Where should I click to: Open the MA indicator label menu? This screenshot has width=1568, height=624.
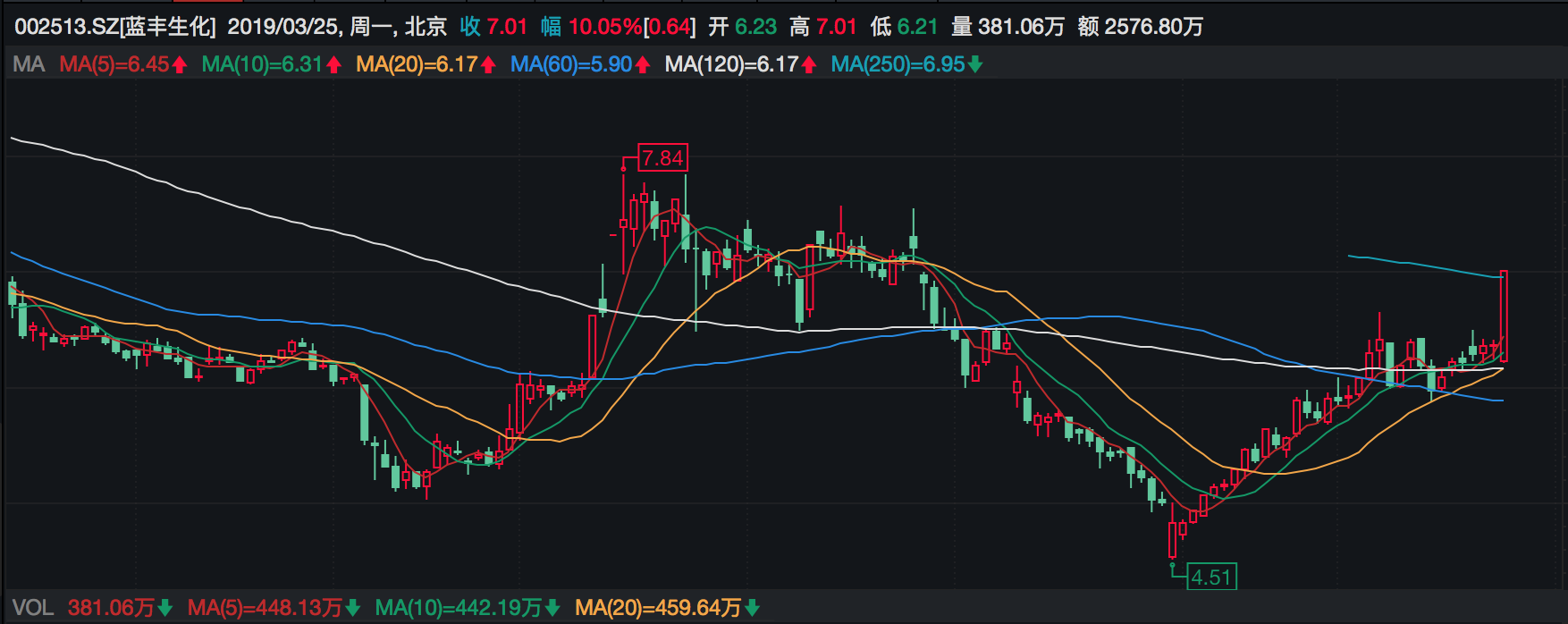tap(29, 64)
